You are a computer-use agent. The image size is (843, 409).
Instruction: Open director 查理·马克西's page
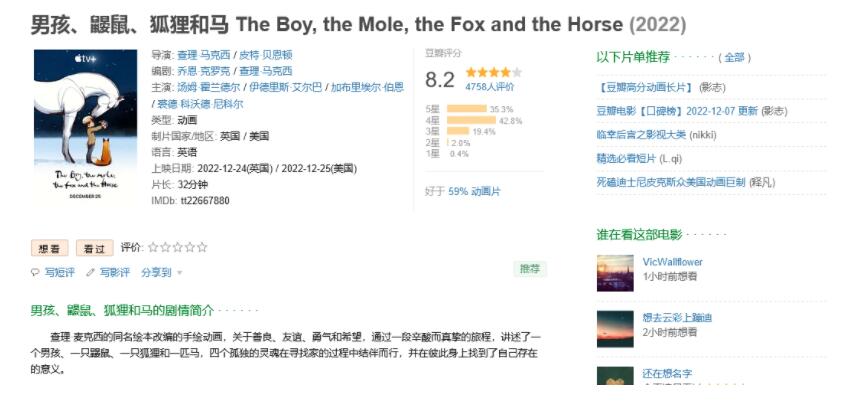pyautogui.click(x=204, y=55)
